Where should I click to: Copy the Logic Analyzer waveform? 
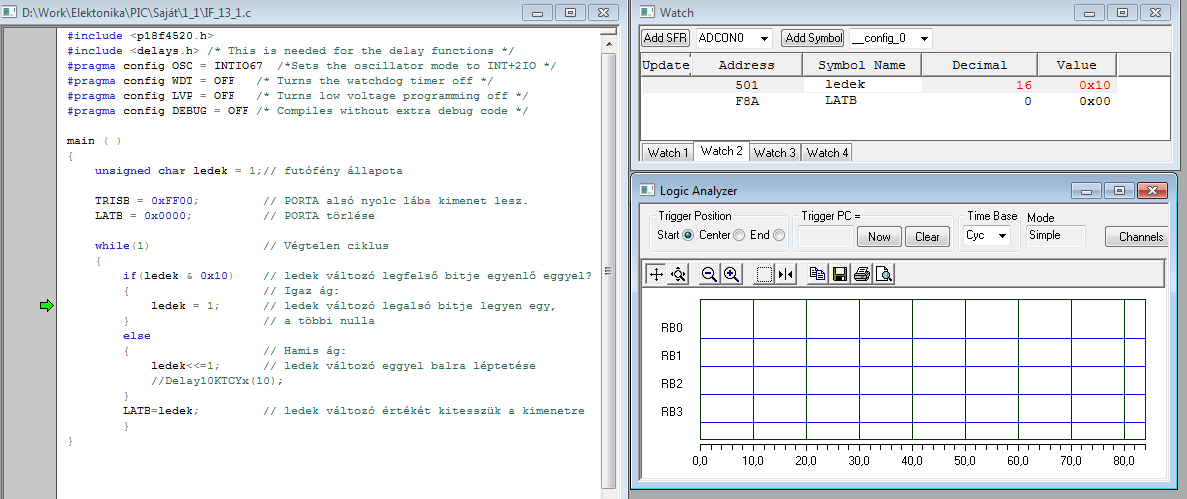[x=818, y=274]
